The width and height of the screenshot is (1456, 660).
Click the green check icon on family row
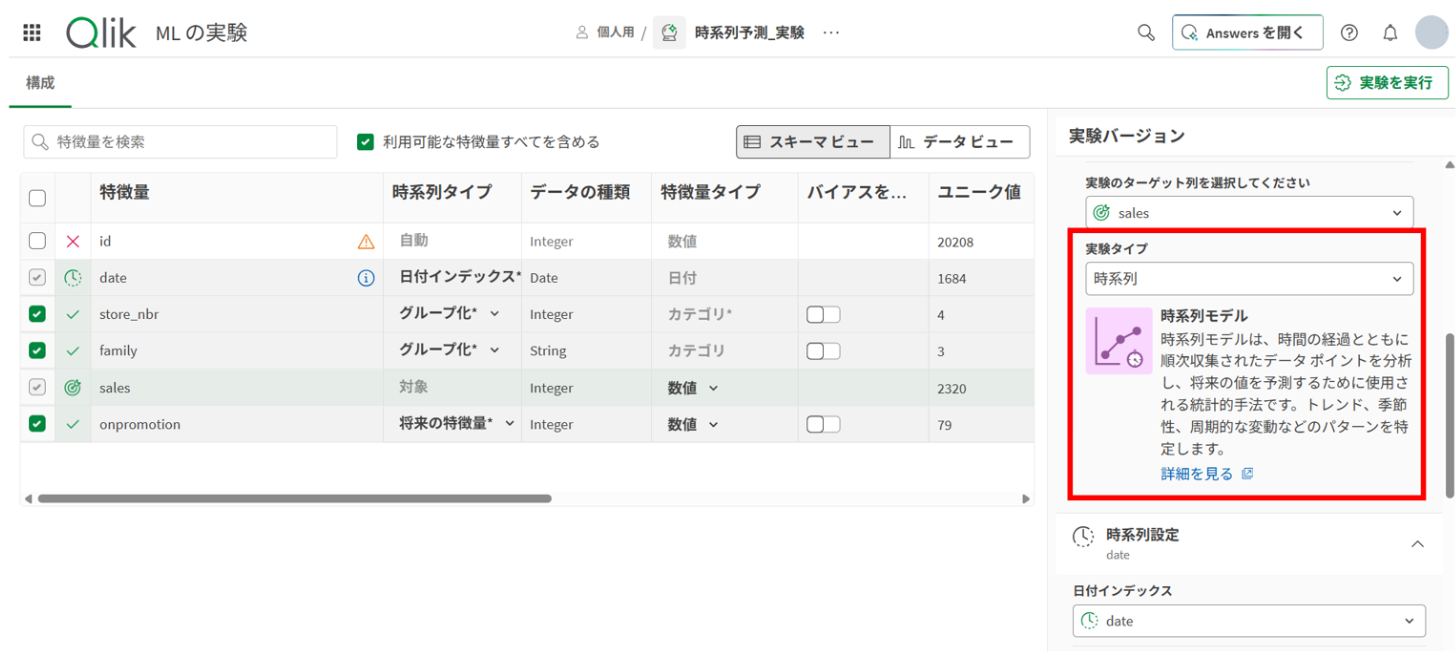pos(72,351)
